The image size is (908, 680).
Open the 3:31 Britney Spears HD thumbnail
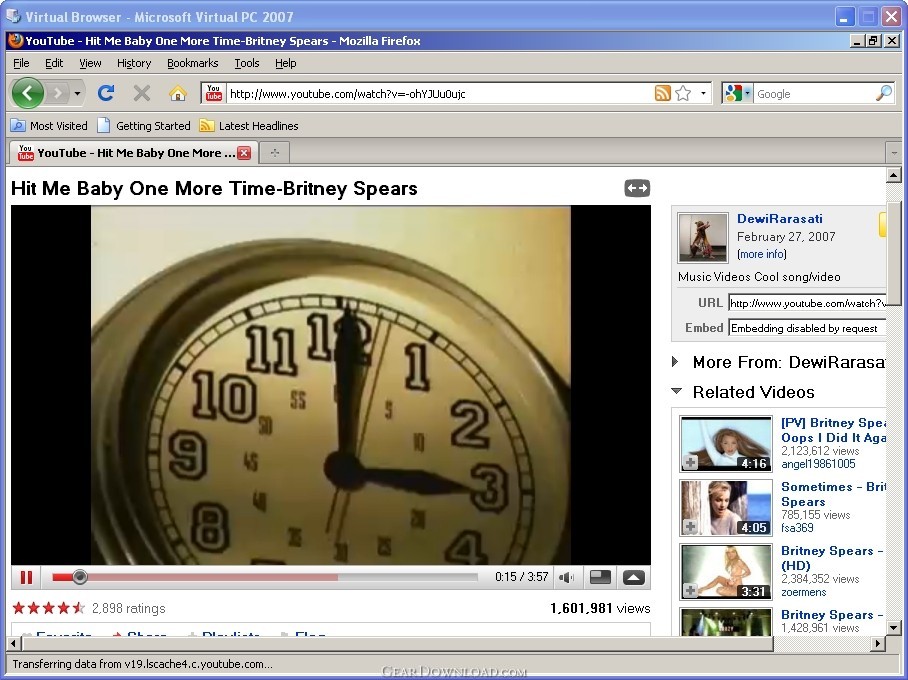726,571
